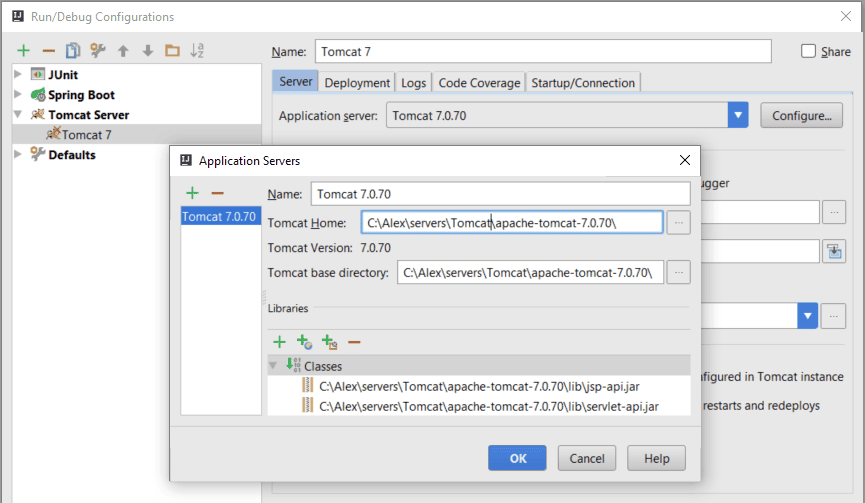The height and width of the screenshot is (503, 865).
Task: Expand the JUnit tree node
Action: coord(18,74)
